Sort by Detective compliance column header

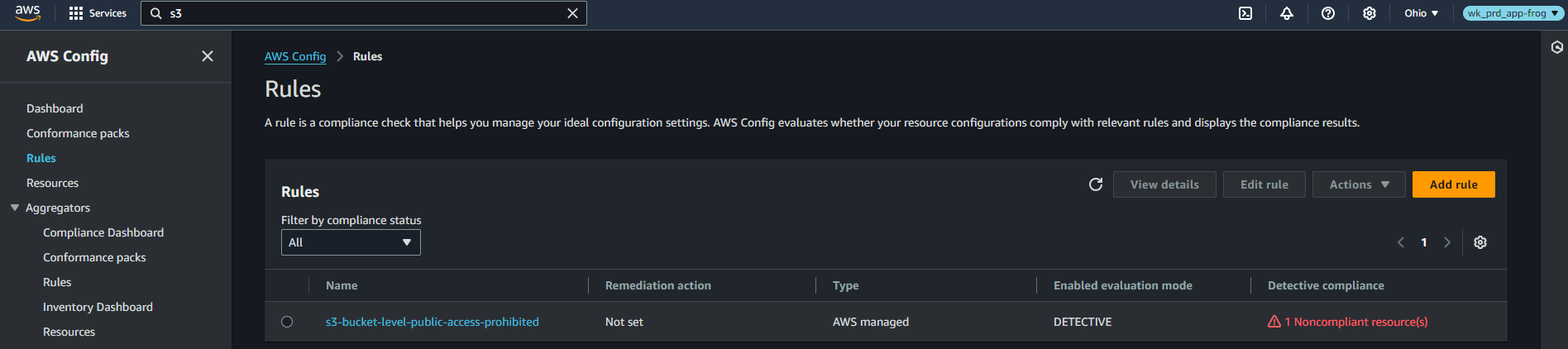1326,285
